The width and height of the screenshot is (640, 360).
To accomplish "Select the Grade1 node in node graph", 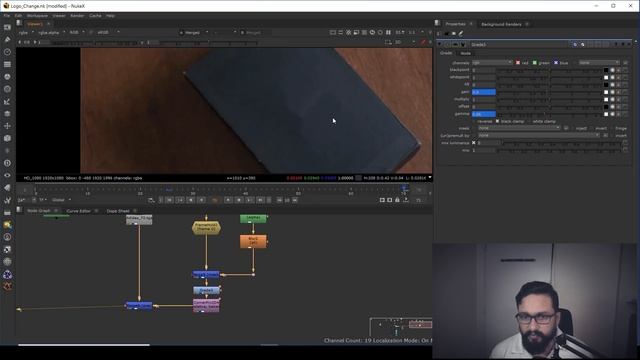I will tap(207, 290).
